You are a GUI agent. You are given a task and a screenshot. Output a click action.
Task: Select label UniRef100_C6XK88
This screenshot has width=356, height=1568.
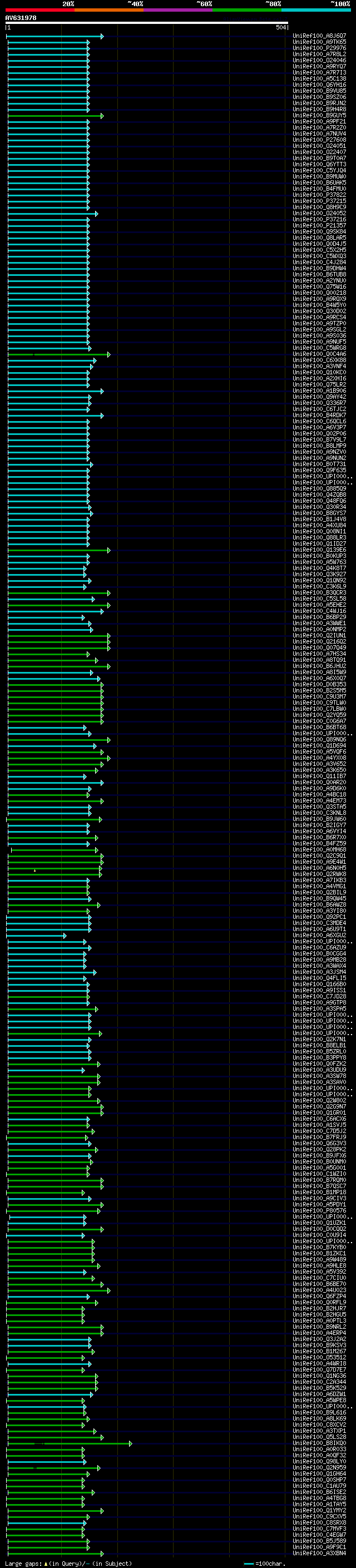pos(319,360)
